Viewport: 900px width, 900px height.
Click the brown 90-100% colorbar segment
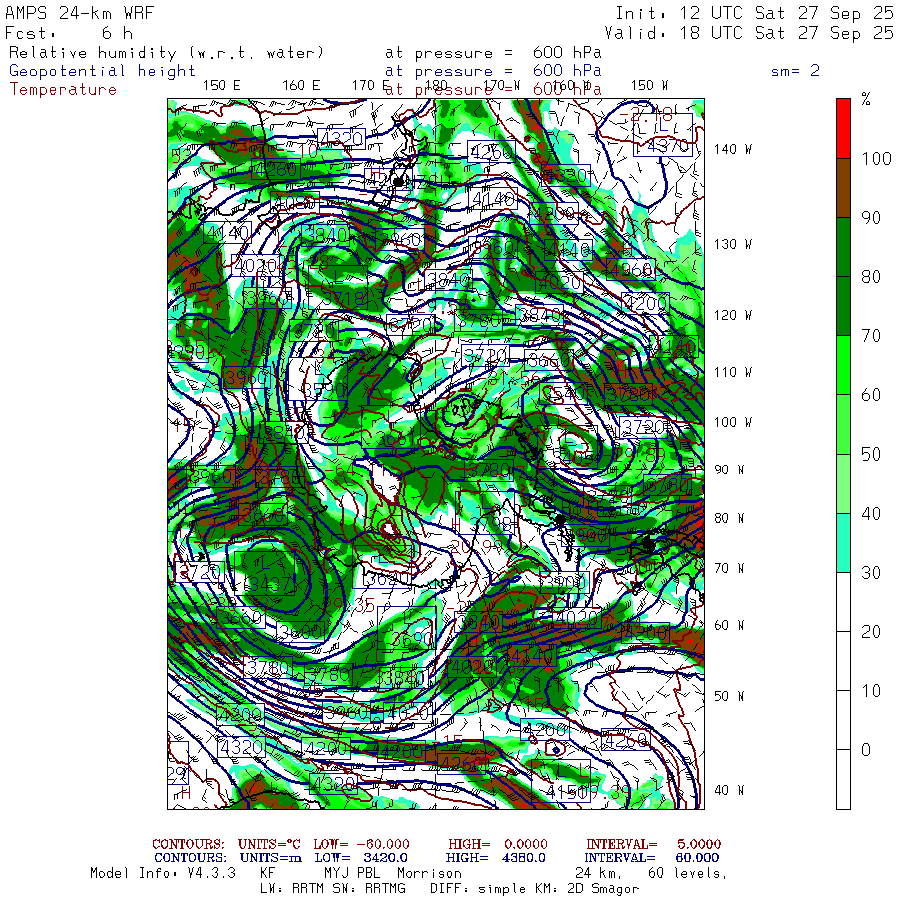843,188
